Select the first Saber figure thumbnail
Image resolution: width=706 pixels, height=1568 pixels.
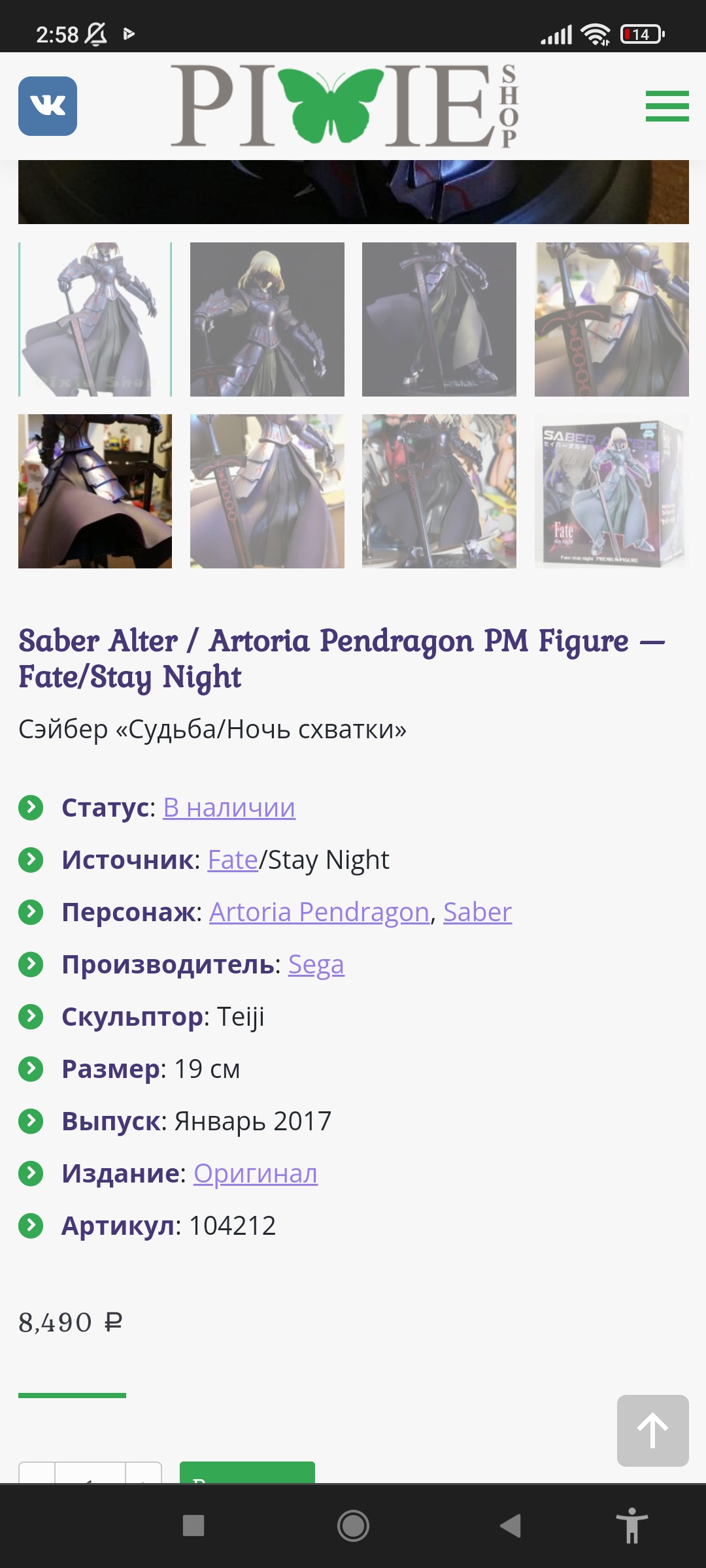(95, 319)
